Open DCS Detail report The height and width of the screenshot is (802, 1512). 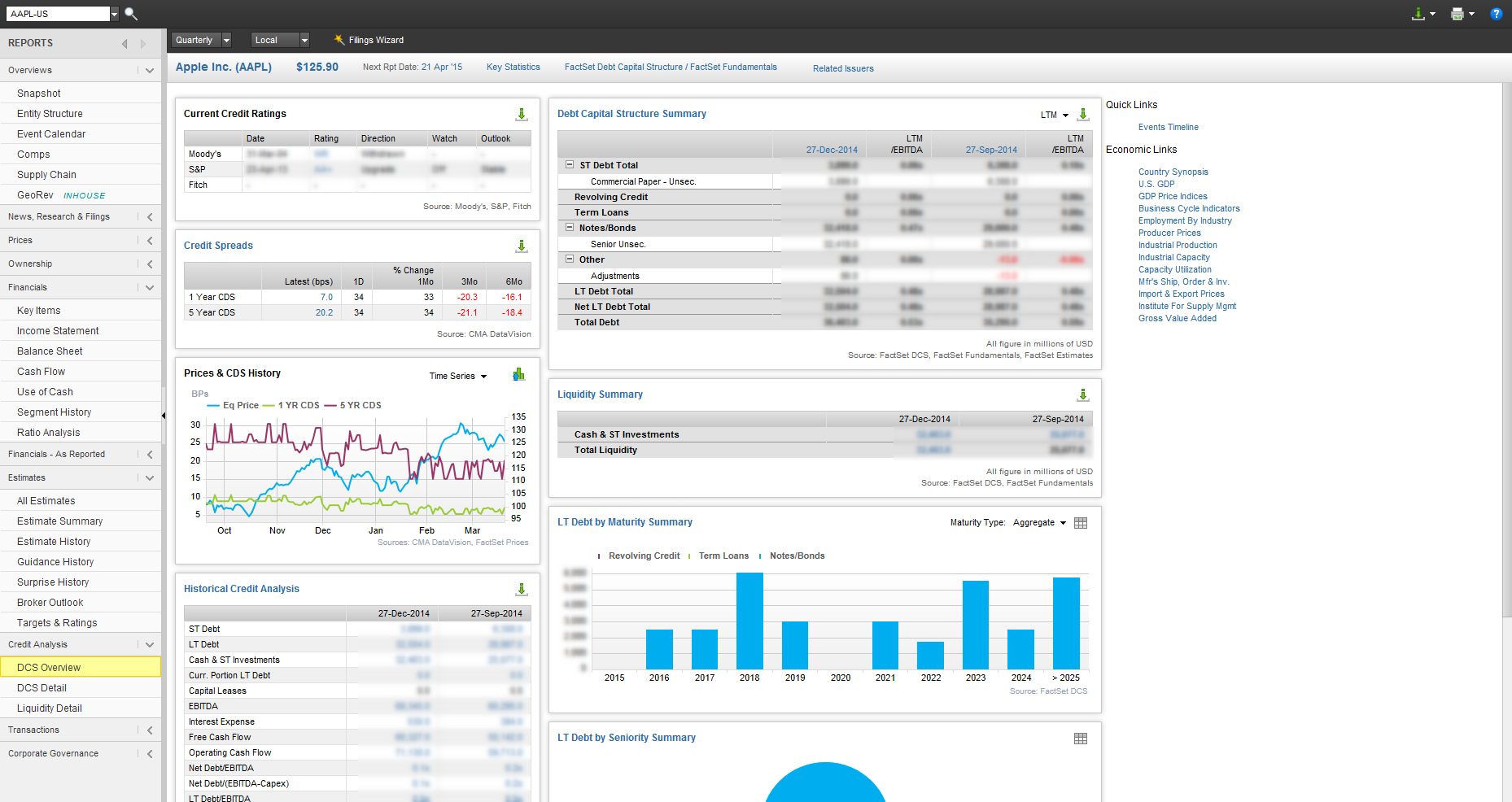point(42,688)
